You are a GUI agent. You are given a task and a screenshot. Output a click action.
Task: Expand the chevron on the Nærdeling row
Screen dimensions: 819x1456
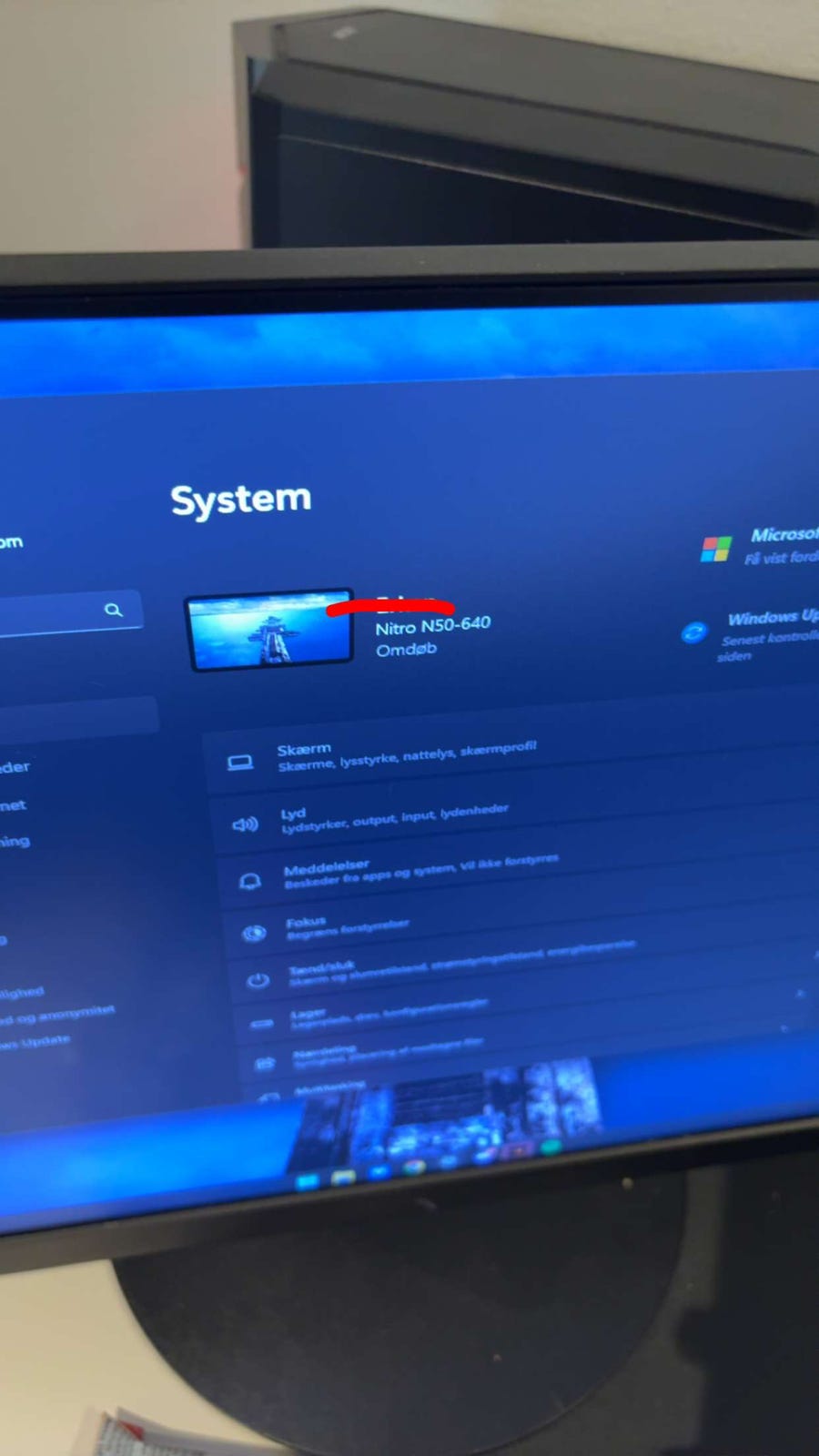(x=784, y=1028)
